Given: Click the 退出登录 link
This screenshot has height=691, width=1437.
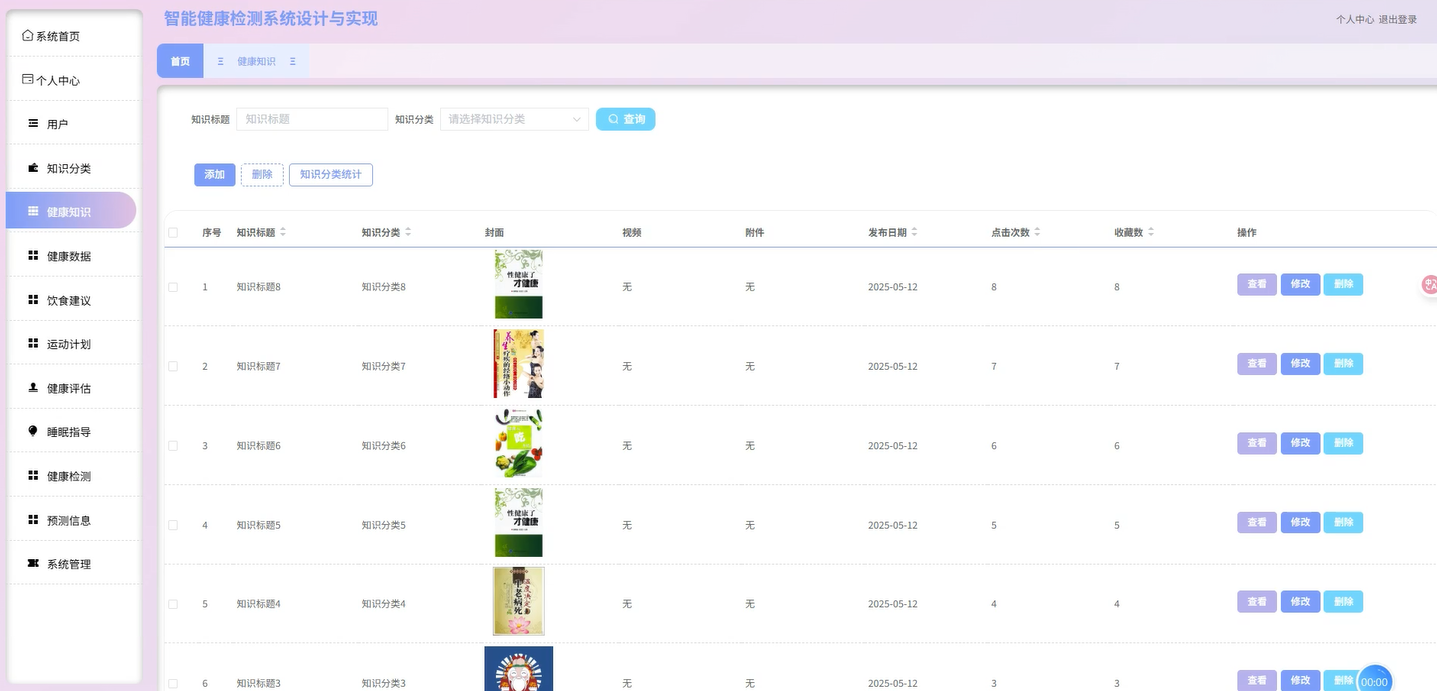Looking at the screenshot, I should 1398,18.
